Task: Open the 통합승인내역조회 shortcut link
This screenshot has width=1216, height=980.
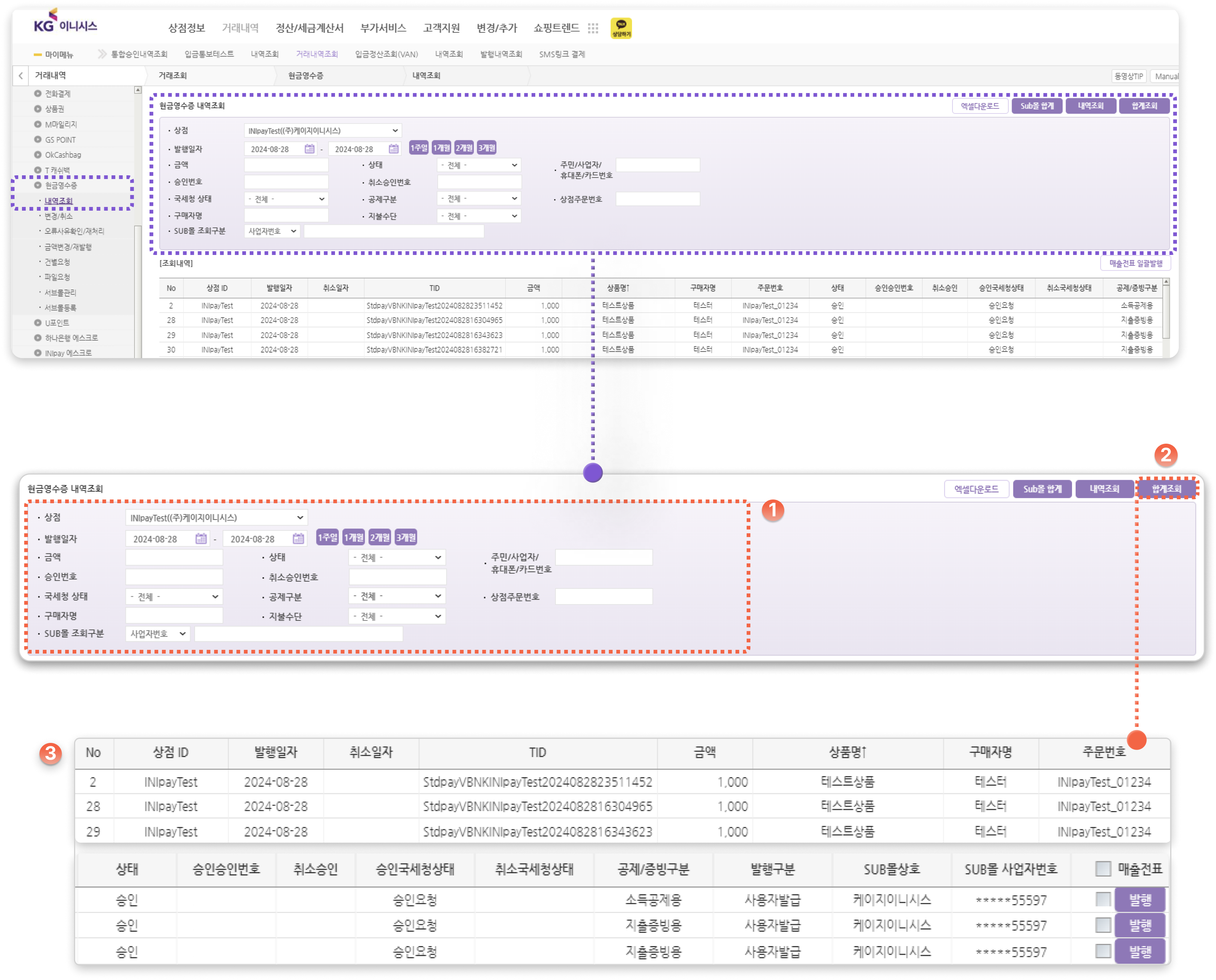Action: (139, 54)
